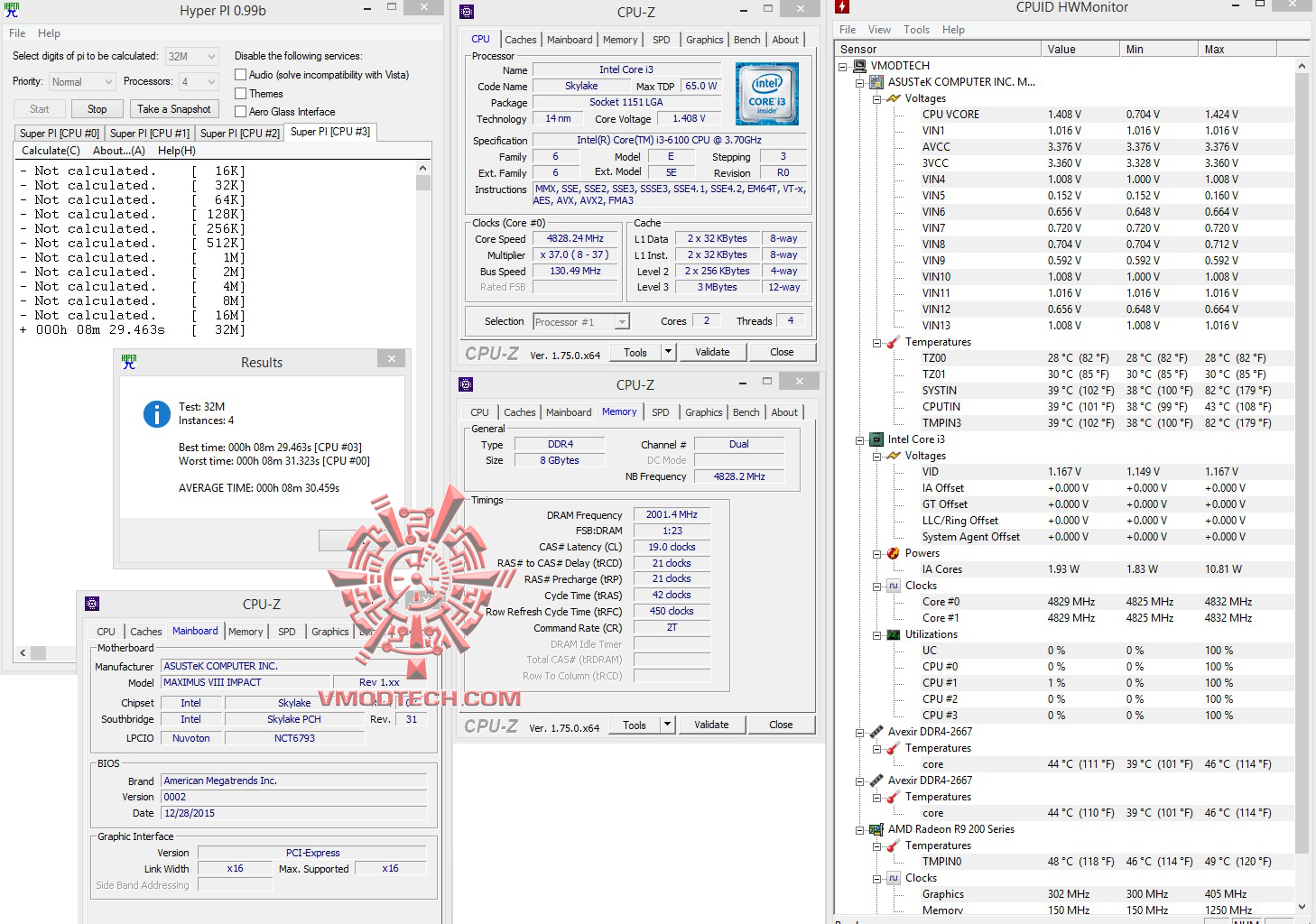Click the CPU-Z icon in the Memory window title bar
1316x924 pixels.
click(466, 384)
